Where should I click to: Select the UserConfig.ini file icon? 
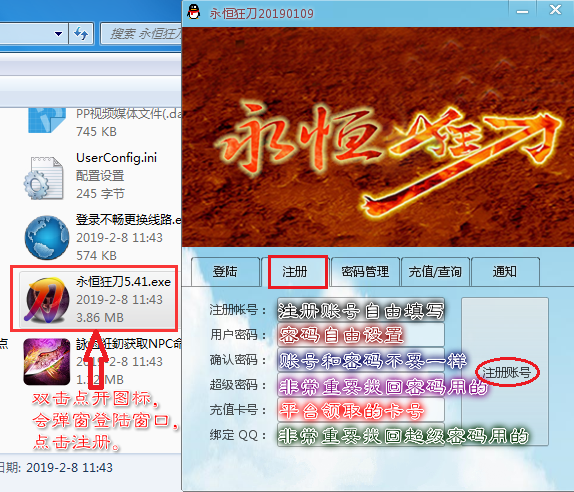pos(44,178)
